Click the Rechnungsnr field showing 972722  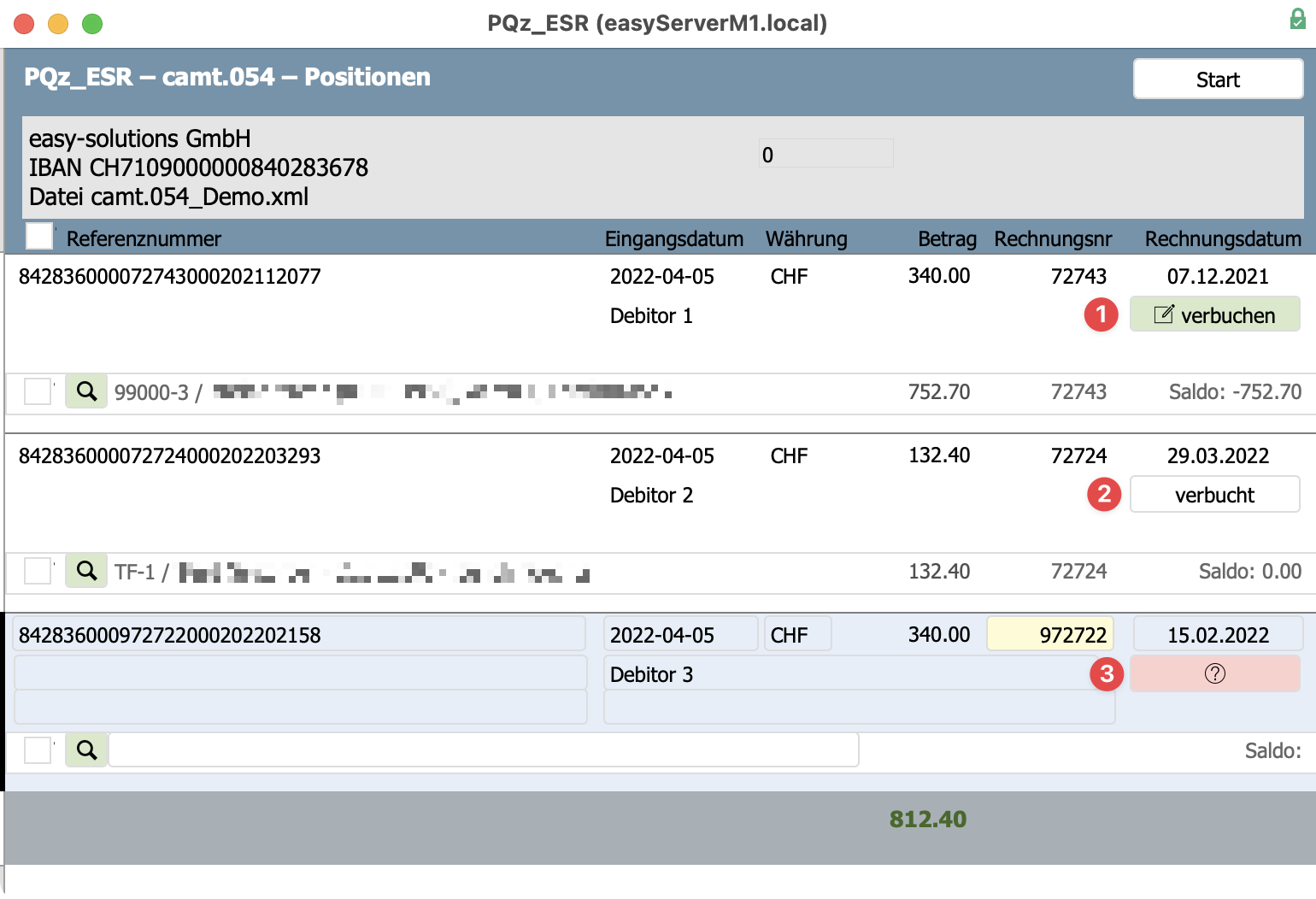coord(1050,634)
